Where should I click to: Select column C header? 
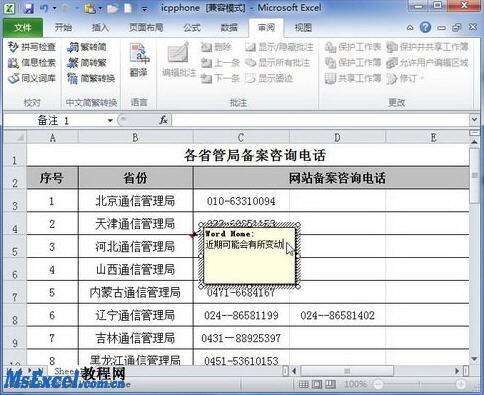241,137
